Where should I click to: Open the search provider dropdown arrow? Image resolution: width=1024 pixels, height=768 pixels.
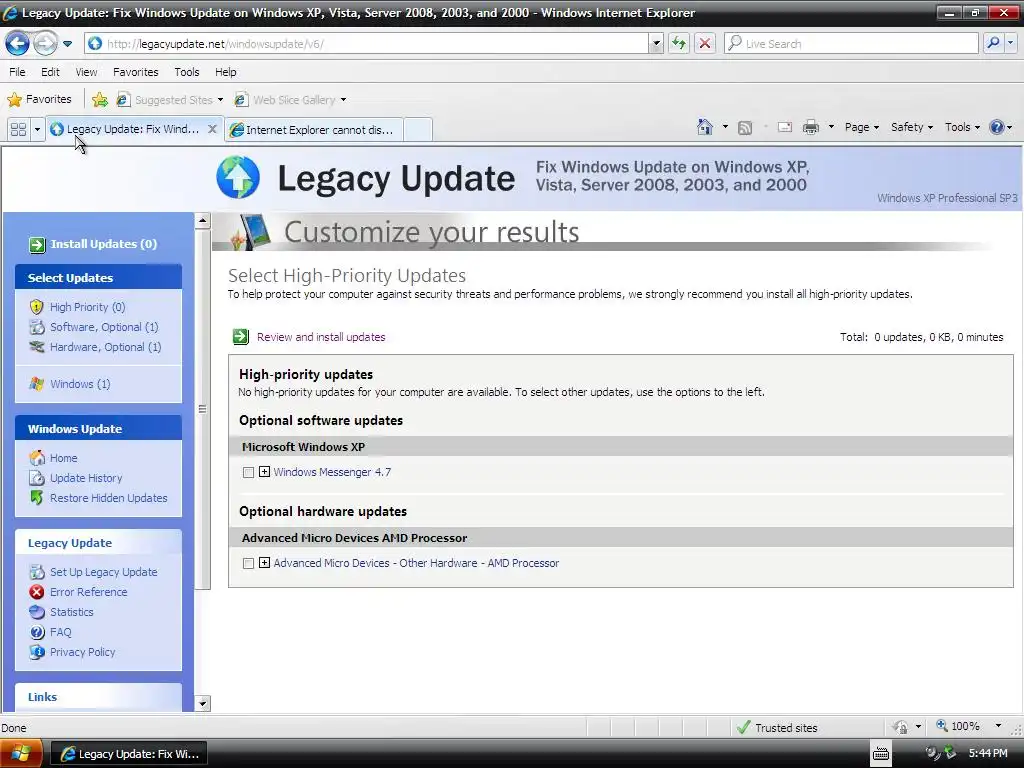pyautogui.click(x=1010, y=44)
